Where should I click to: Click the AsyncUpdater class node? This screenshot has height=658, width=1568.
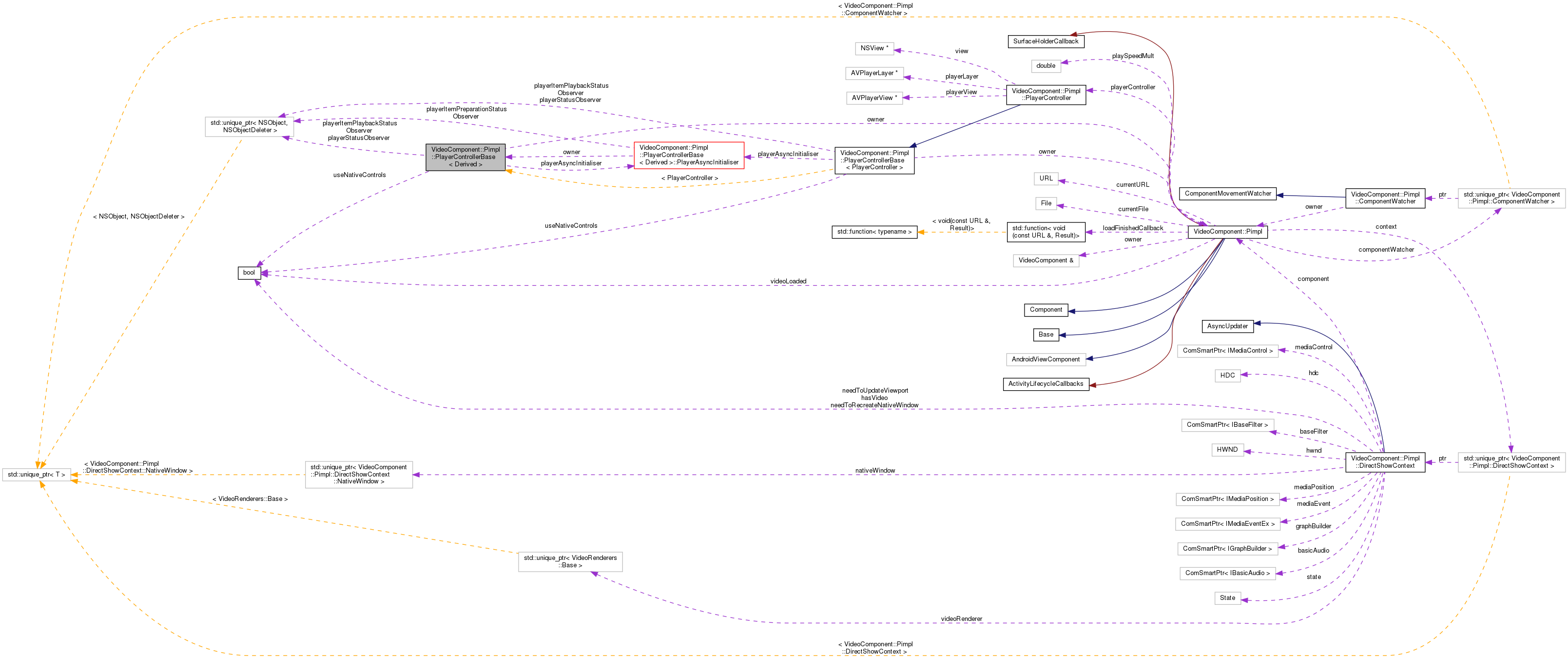tap(1227, 326)
